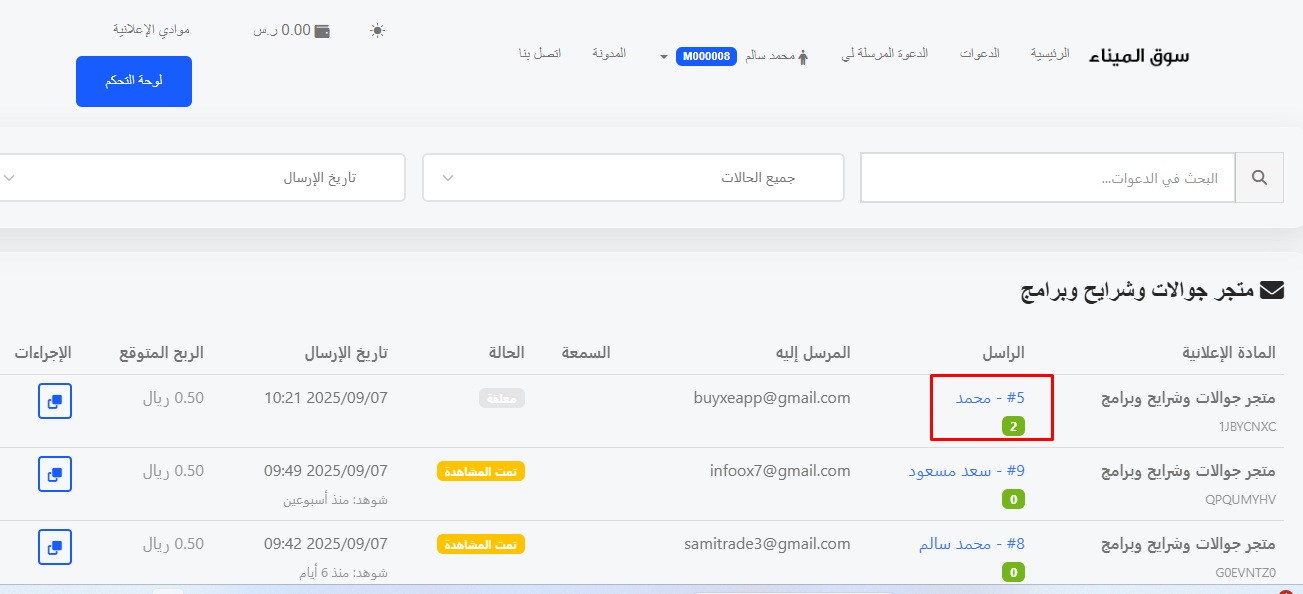Click the envelope icon beside store title
Viewport: 1303px width, 594px height.
[x=1271, y=291]
